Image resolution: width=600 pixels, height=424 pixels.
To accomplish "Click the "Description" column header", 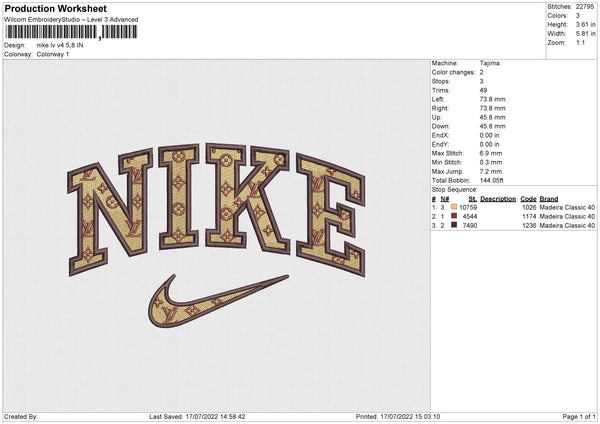I will [498, 199].
